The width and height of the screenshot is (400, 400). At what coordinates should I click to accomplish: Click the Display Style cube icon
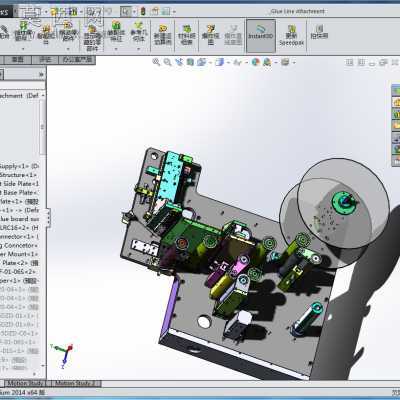pyautogui.click(x=219, y=62)
